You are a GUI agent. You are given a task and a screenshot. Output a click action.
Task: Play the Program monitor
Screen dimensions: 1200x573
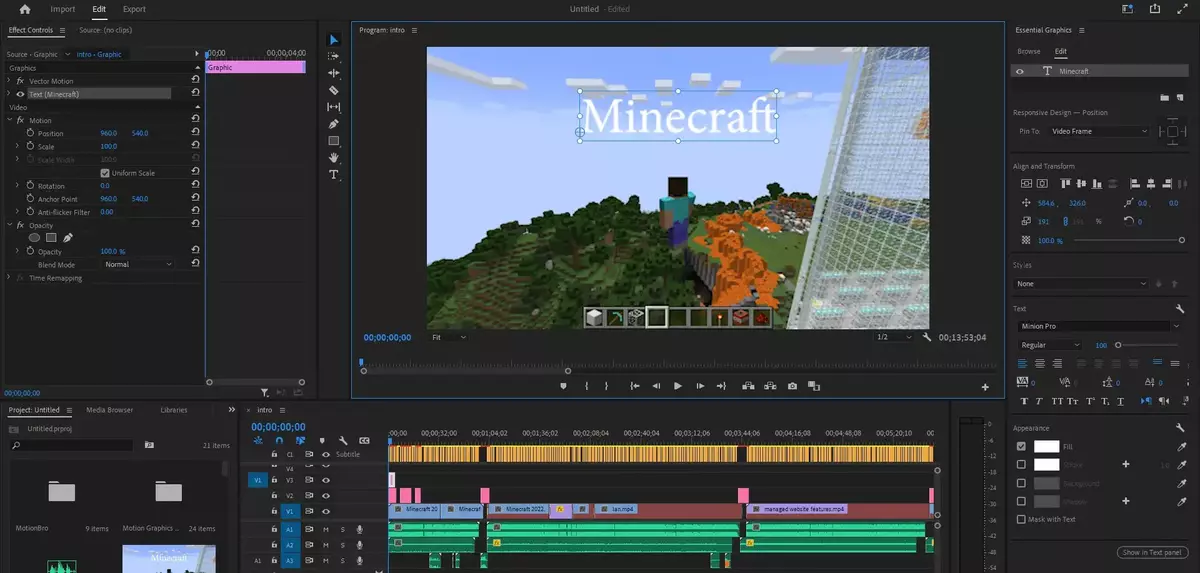point(678,386)
